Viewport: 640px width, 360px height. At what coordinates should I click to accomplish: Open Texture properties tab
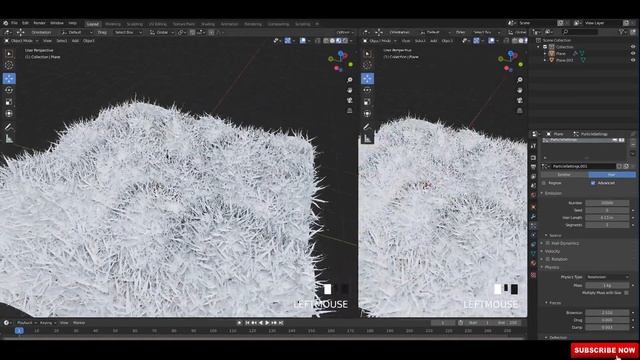click(533, 275)
